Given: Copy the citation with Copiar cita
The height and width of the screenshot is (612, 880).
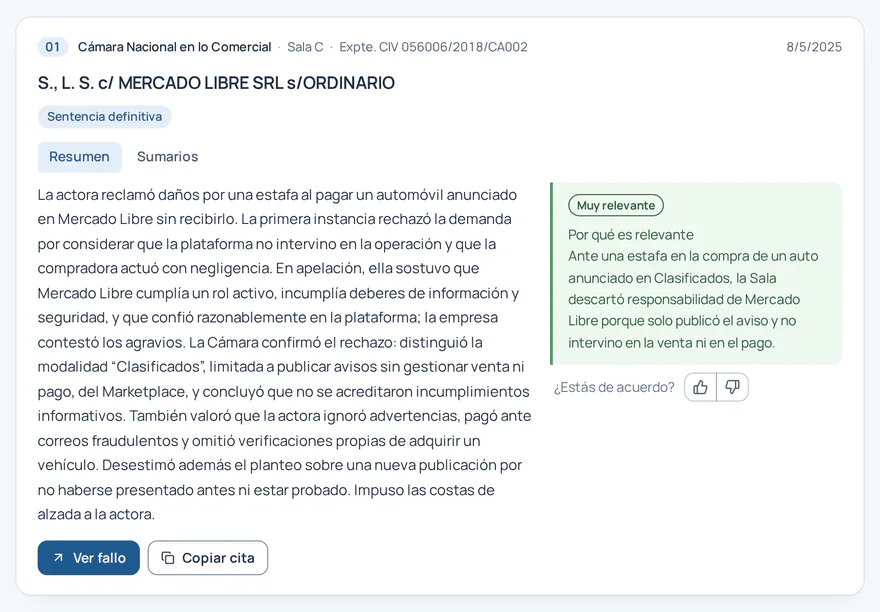Looking at the screenshot, I should click(208, 558).
